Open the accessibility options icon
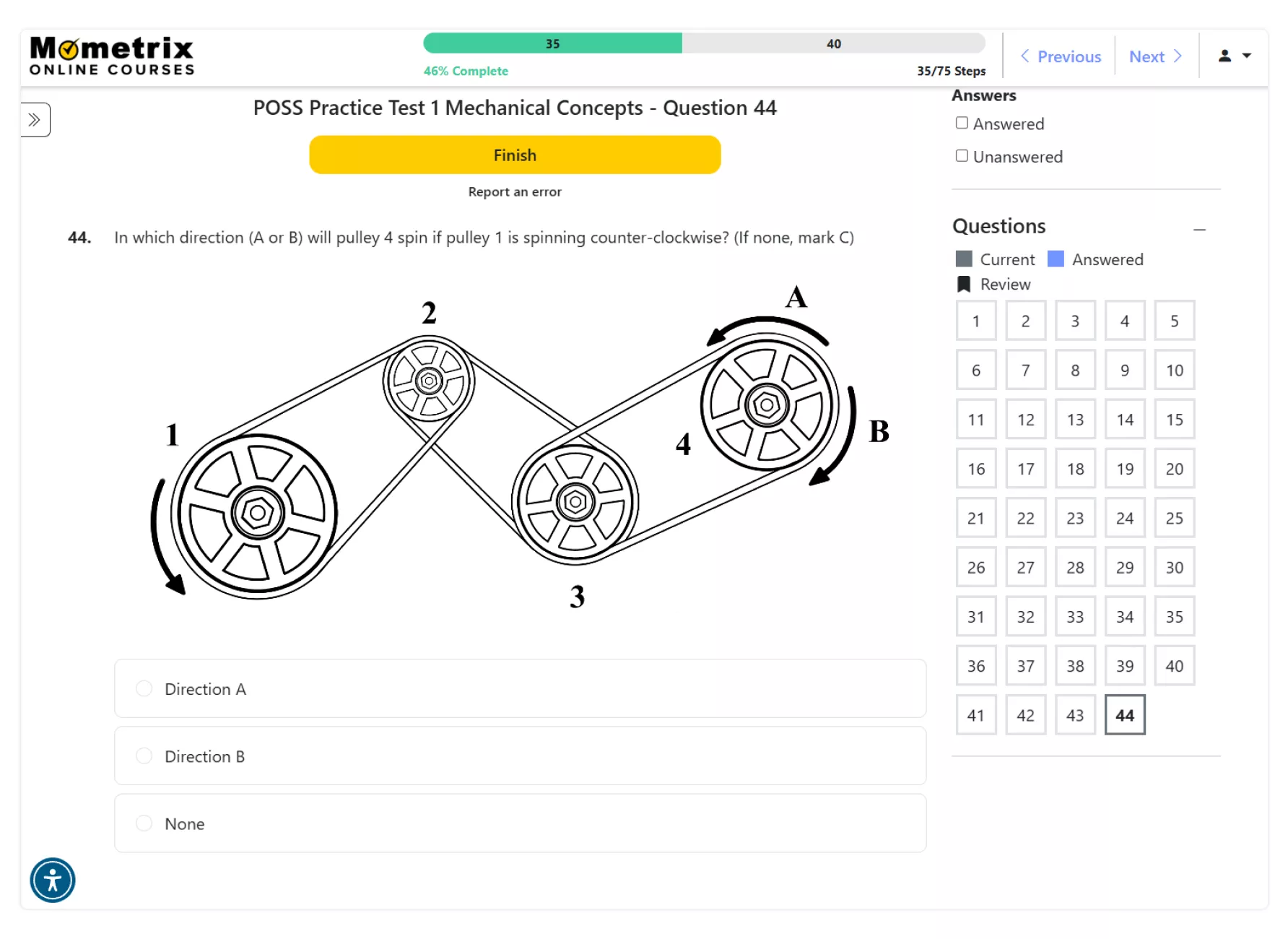The image size is (1288, 939). tap(53, 880)
